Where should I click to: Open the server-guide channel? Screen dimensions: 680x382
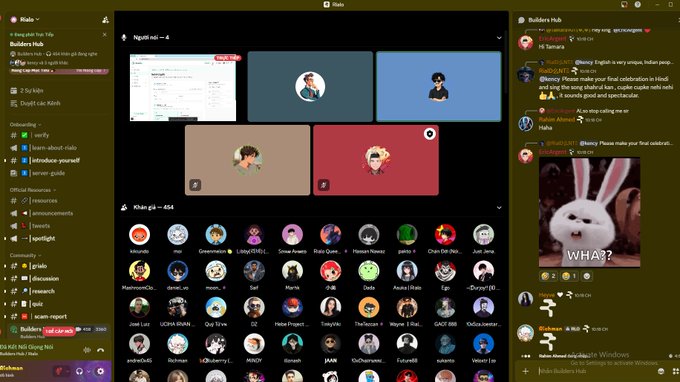point(49,173)
